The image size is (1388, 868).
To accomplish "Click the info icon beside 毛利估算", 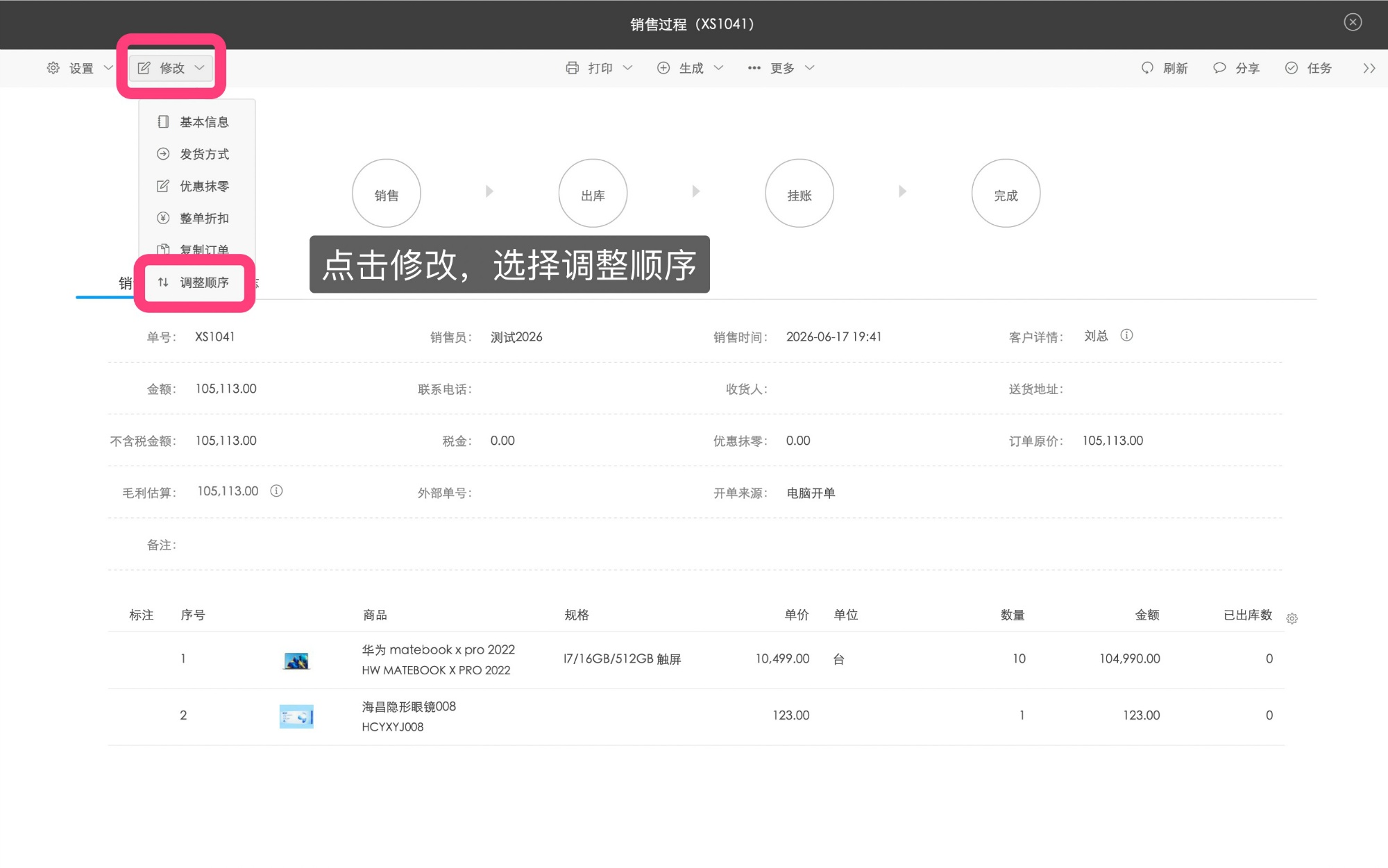I will [276, 491].
